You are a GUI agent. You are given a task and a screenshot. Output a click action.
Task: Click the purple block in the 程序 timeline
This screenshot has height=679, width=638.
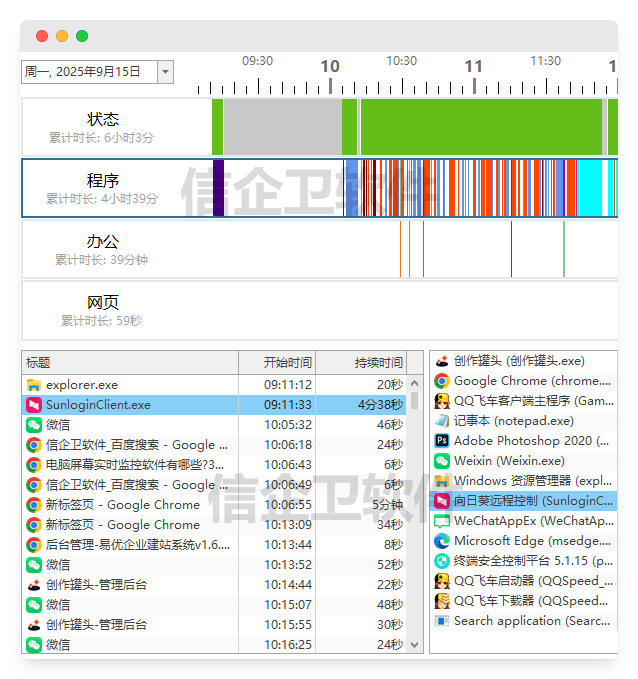pyautogui.click(x=218, y=188)
